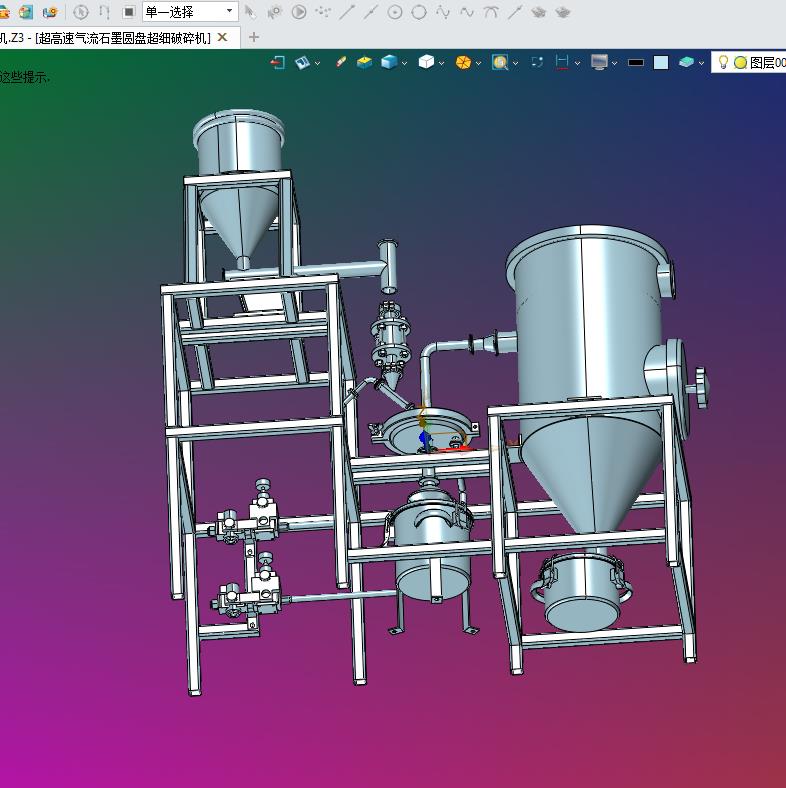Click the greyed compass pointer icon
Viewport: 786px width, 788px height.
pyautogui.click(x=81, y=12)
